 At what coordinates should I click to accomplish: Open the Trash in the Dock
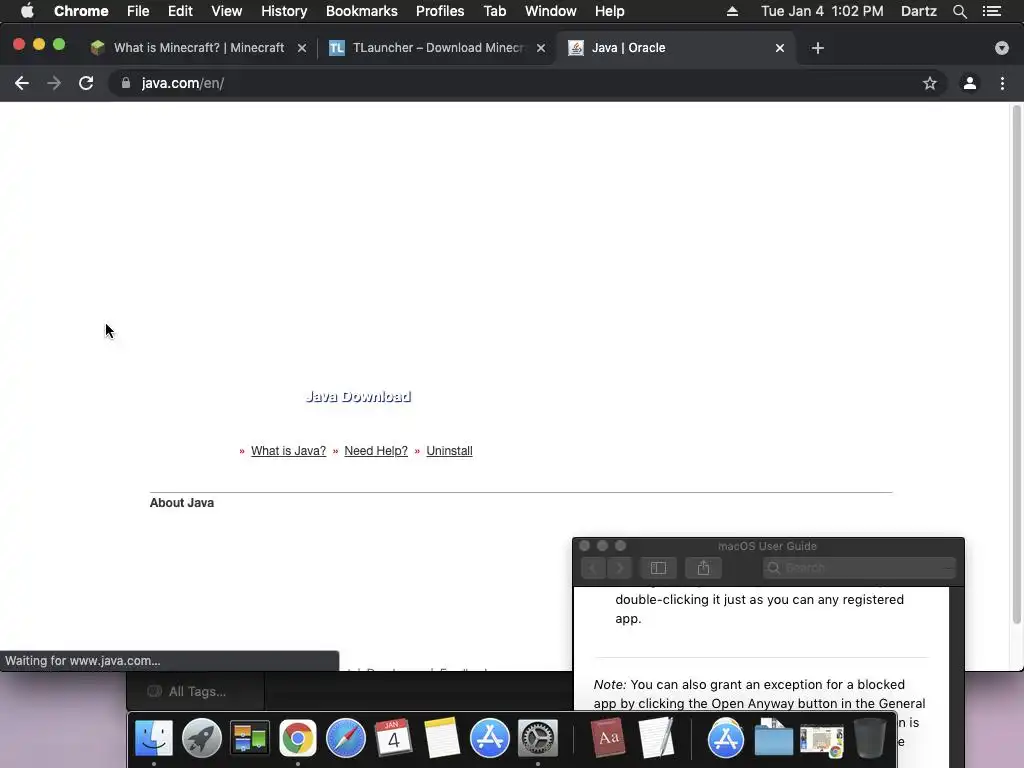870,738
